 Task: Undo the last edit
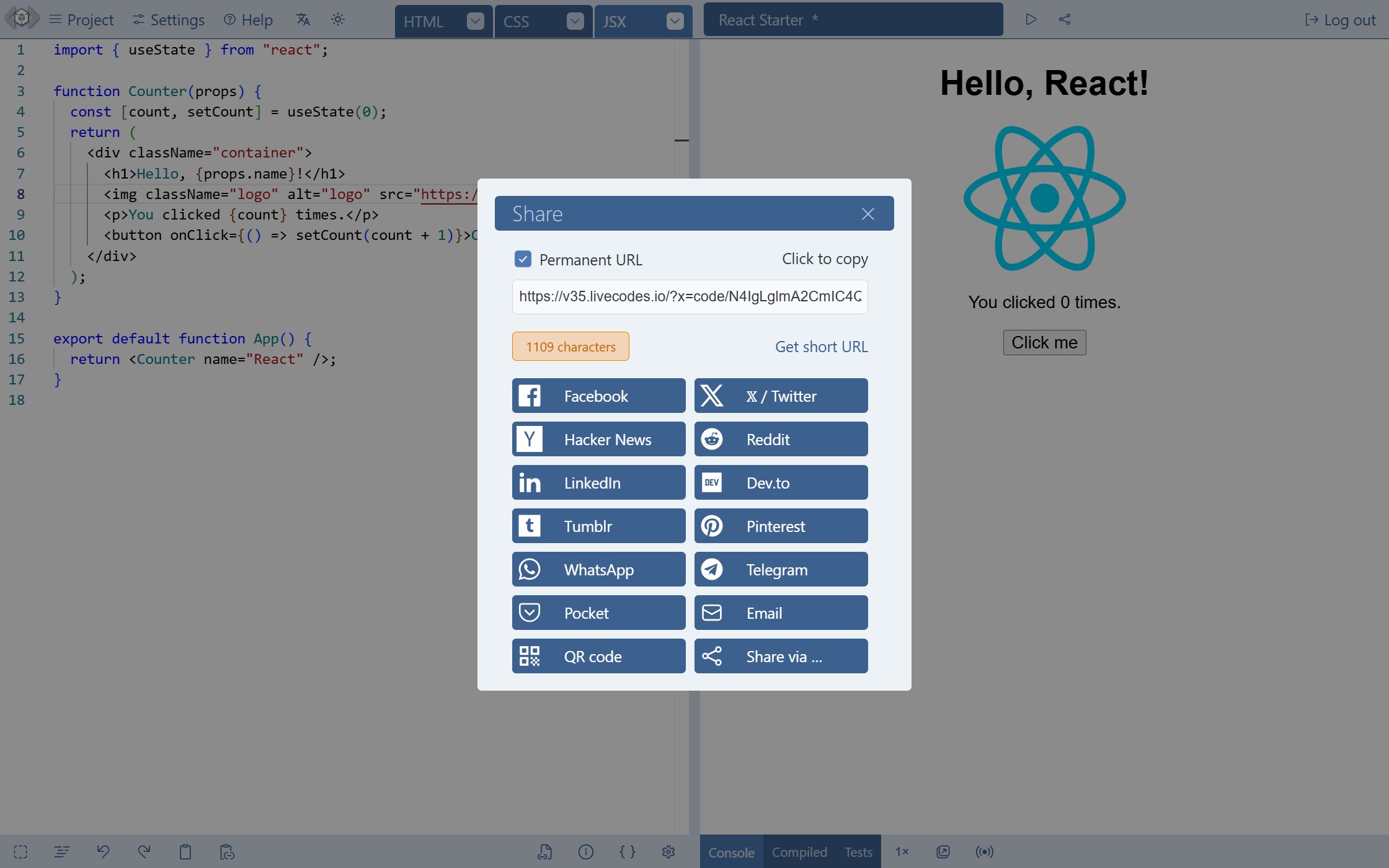[x=104, y=851]
